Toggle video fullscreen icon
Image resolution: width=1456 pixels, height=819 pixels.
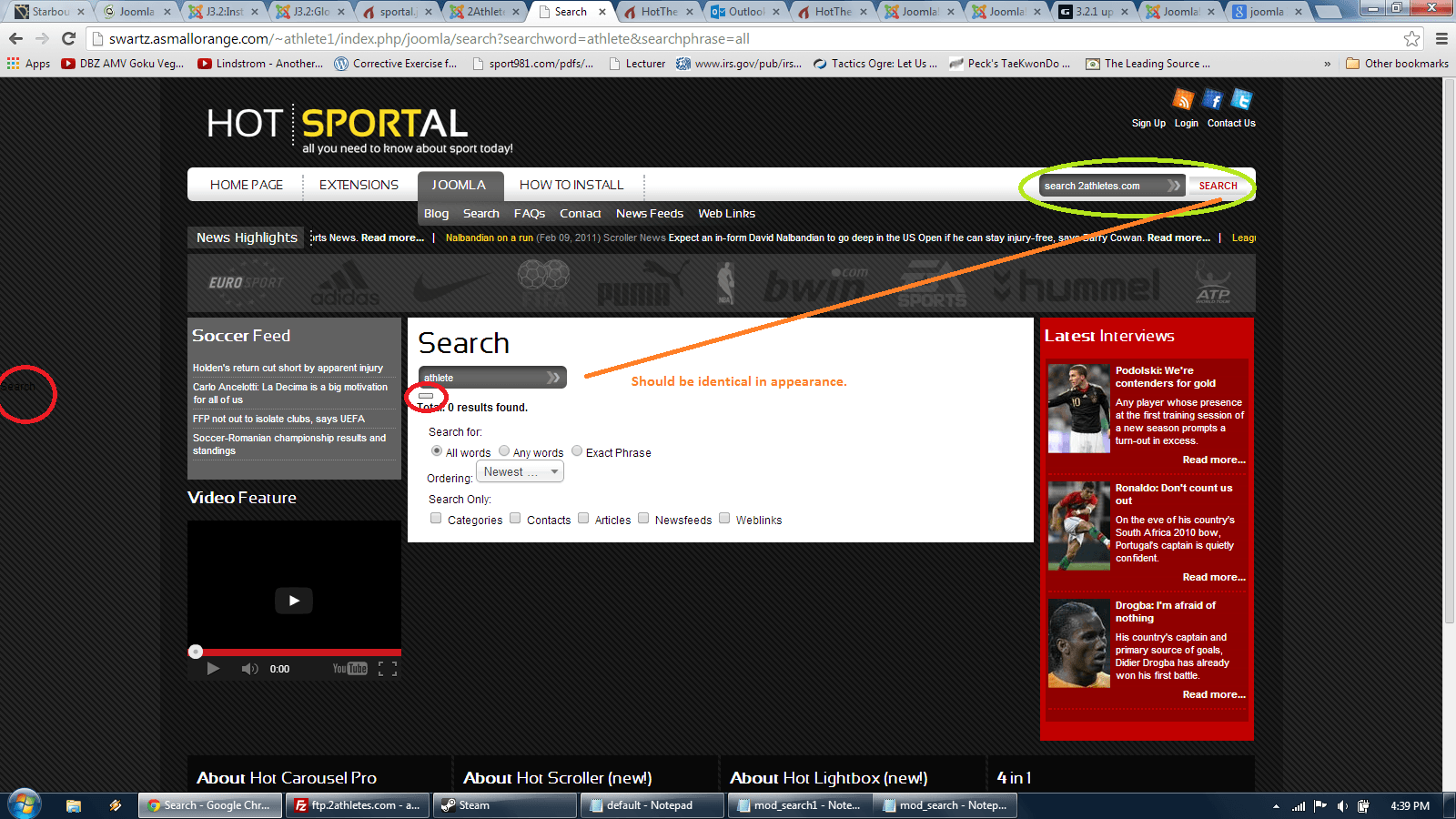[x=388, y=669]
